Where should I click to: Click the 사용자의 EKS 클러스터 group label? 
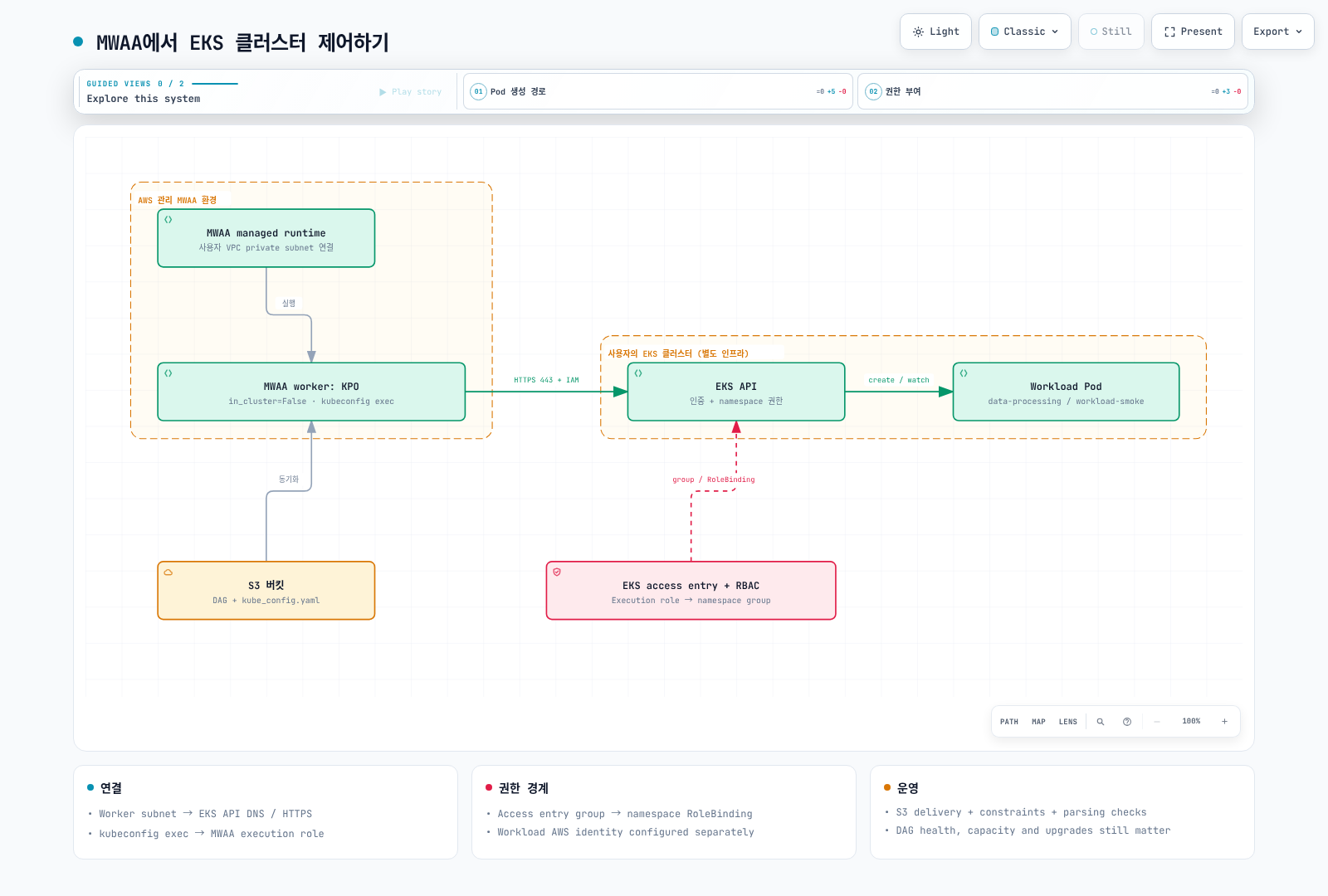pyautogui.click(x=678, y=353)
